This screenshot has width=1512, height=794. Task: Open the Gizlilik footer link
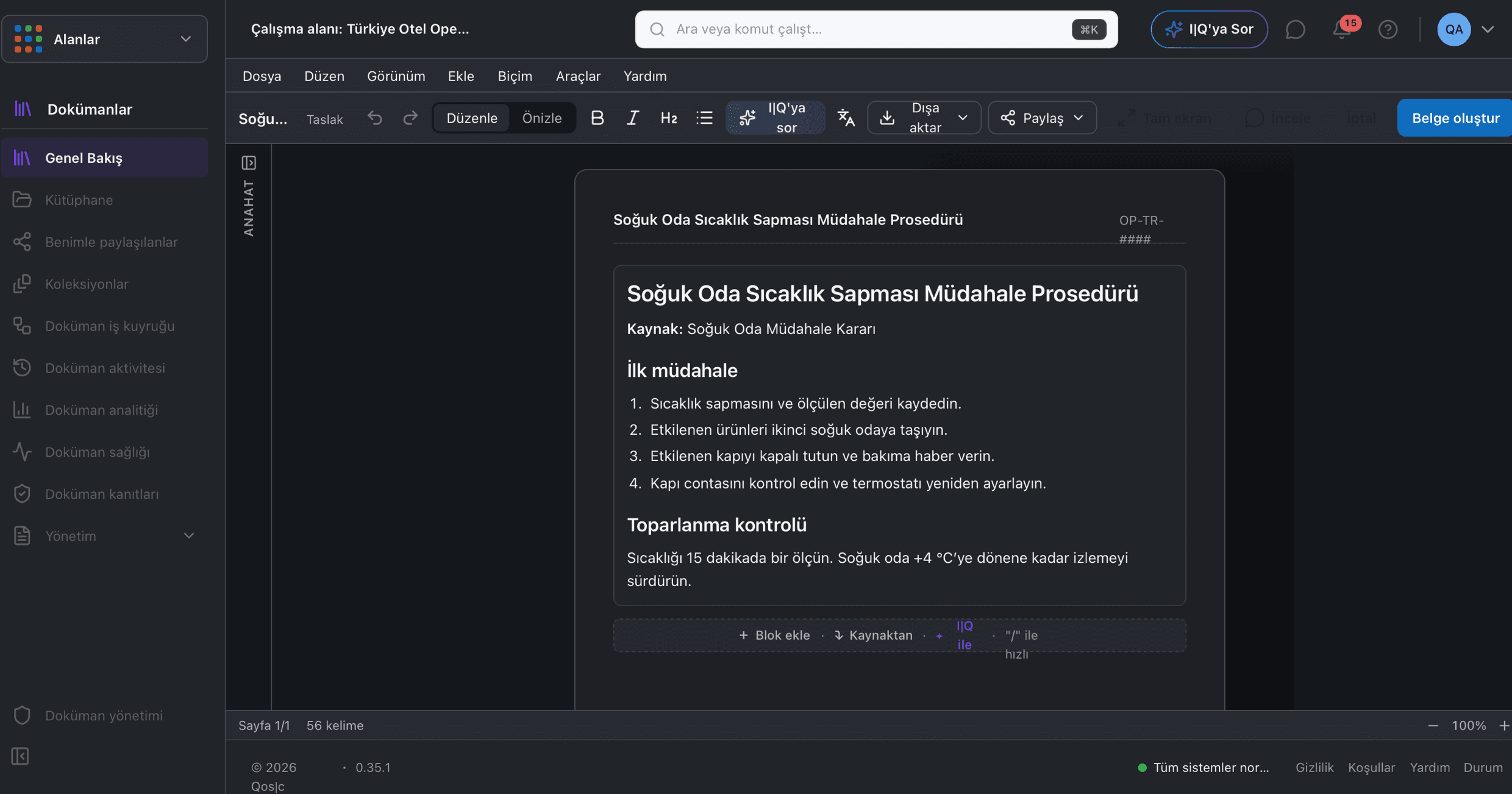click(x=1314, y=768)
